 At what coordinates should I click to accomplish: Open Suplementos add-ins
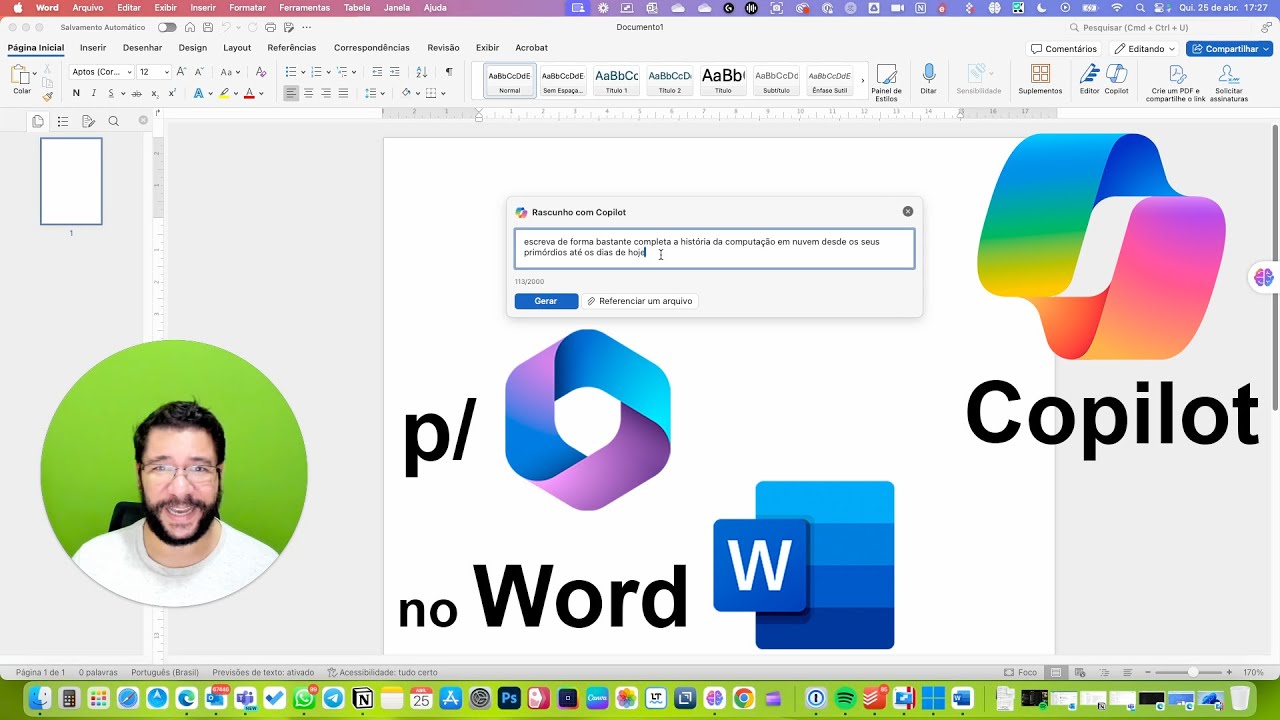pos(1040,79)
